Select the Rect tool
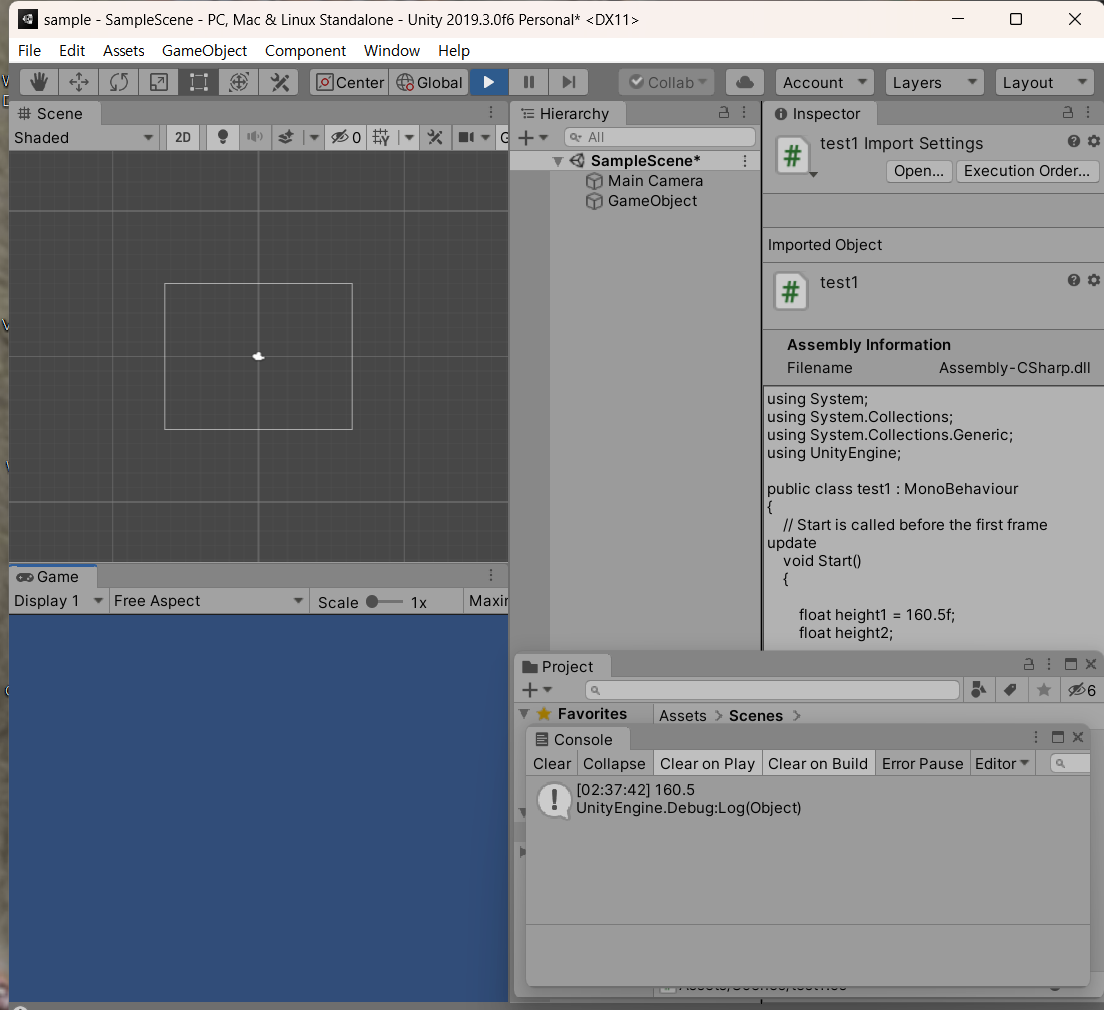The image size is (1104, 1010). (x=199, y=82)
